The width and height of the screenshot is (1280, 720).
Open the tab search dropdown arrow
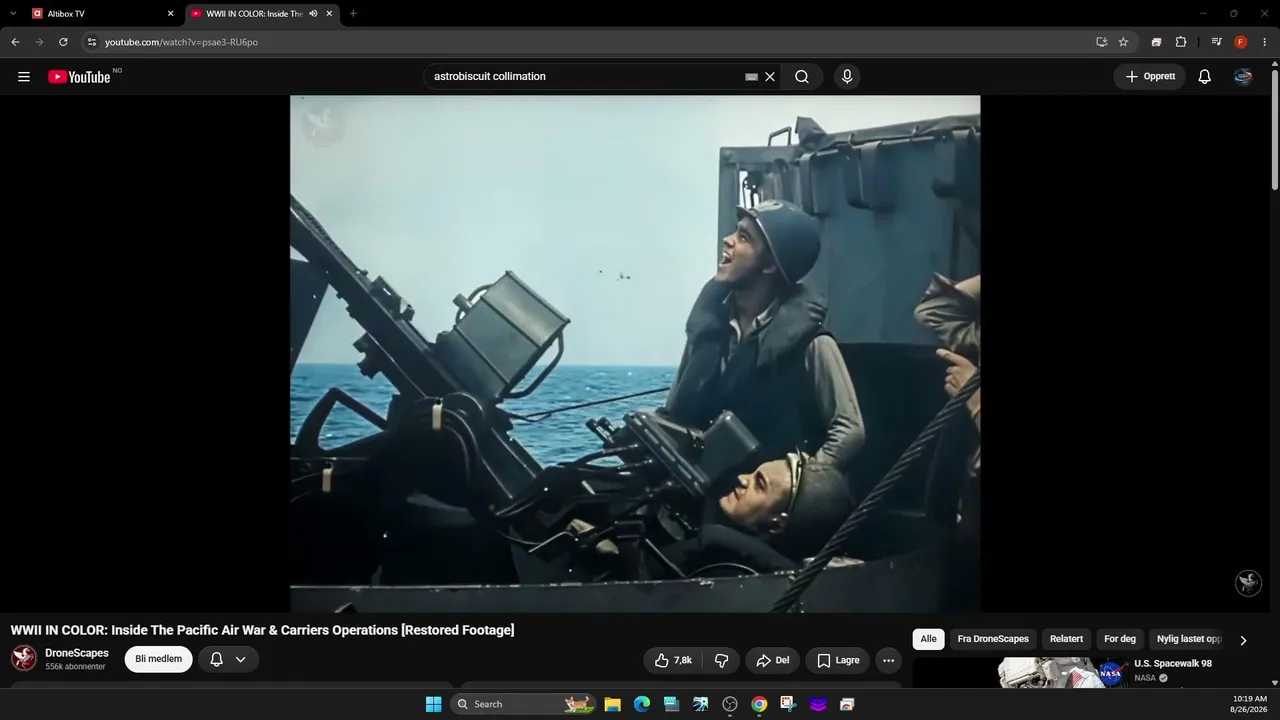coord(13,14)
